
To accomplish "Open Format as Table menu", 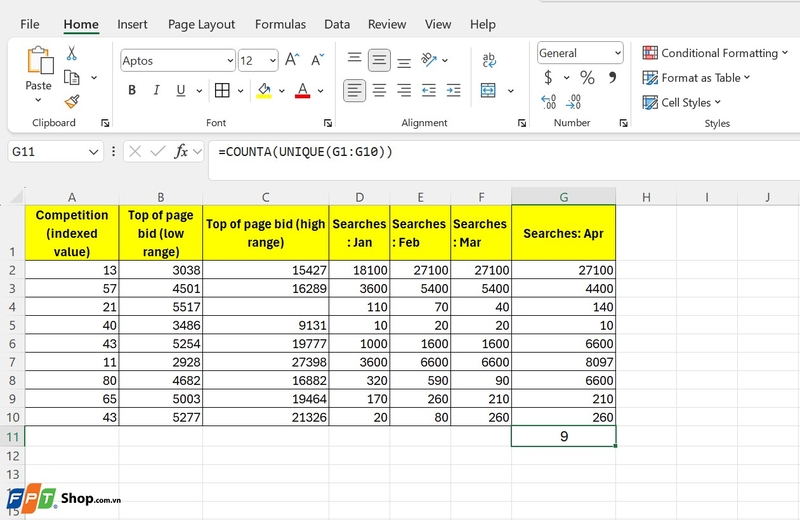I will click(x=696, y=78).
